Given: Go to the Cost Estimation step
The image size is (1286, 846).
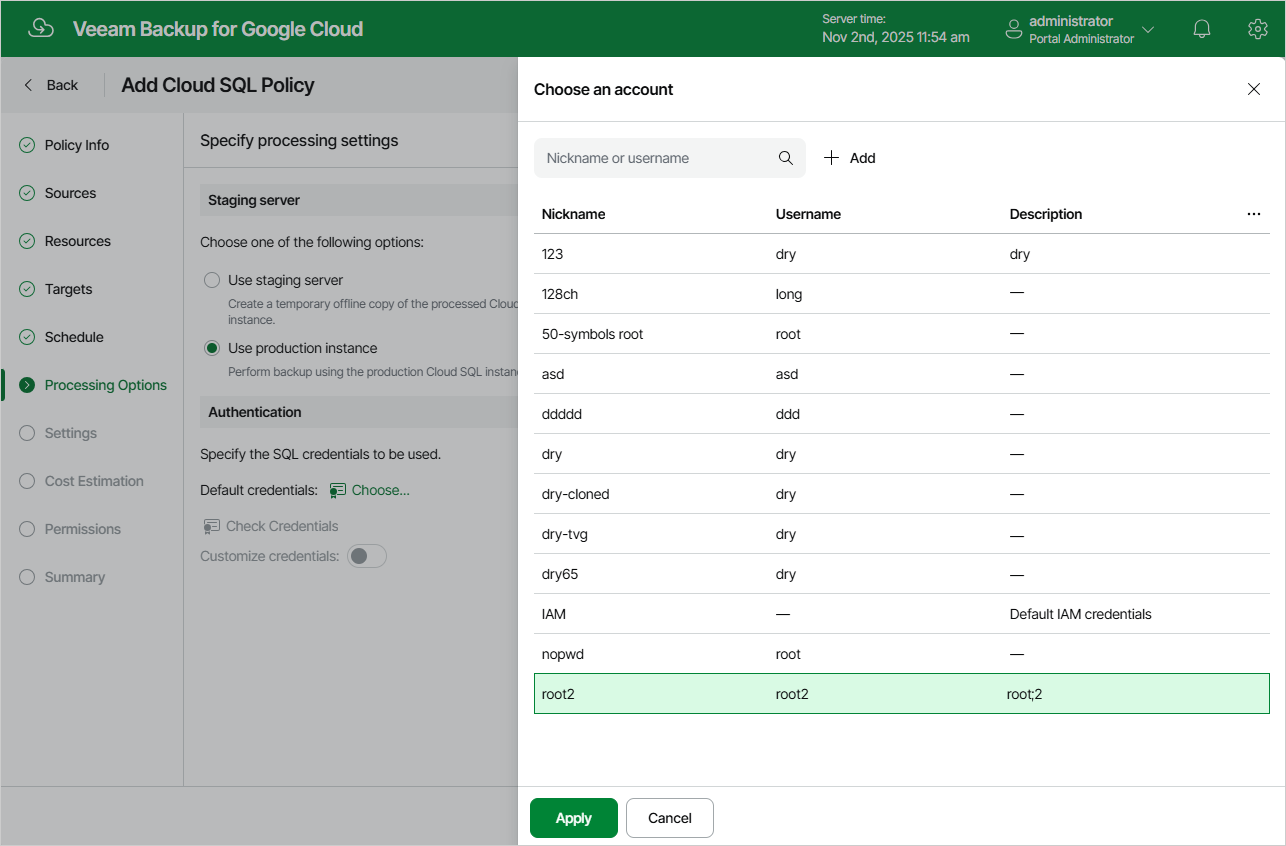Looking at the screenshot, I should pyautogui.click(x=94, y=481).
